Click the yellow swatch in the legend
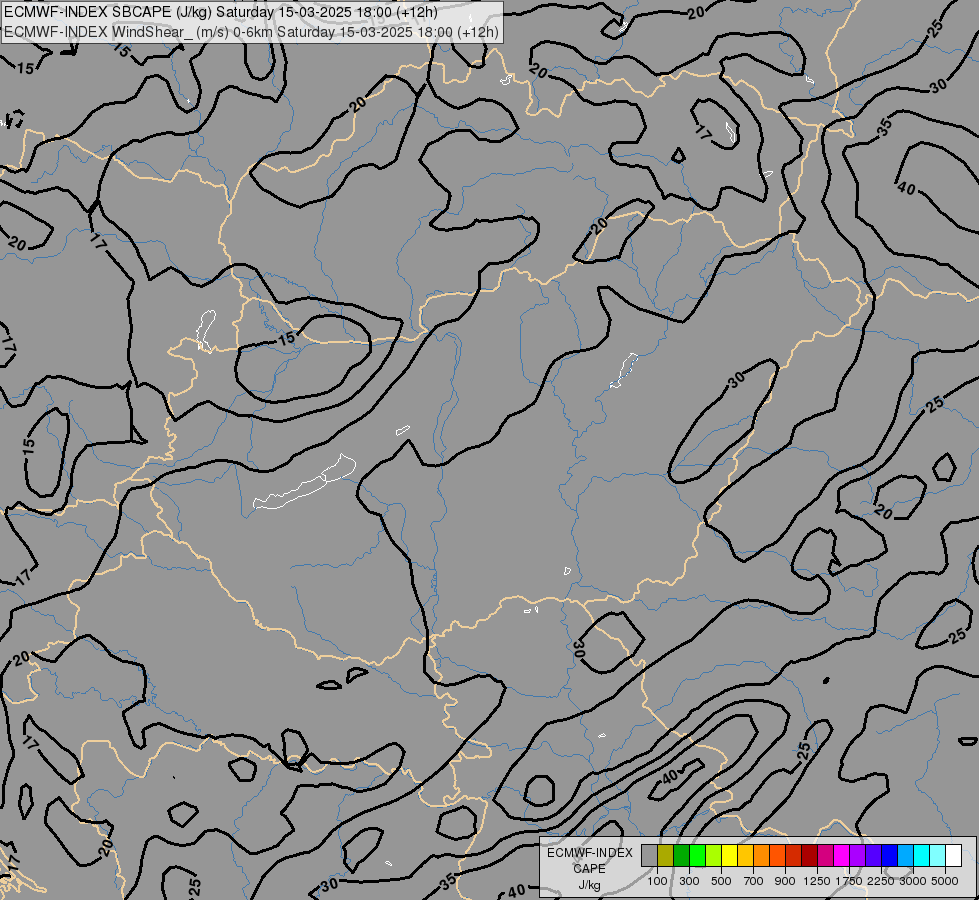979x900 pixels. 729,855
